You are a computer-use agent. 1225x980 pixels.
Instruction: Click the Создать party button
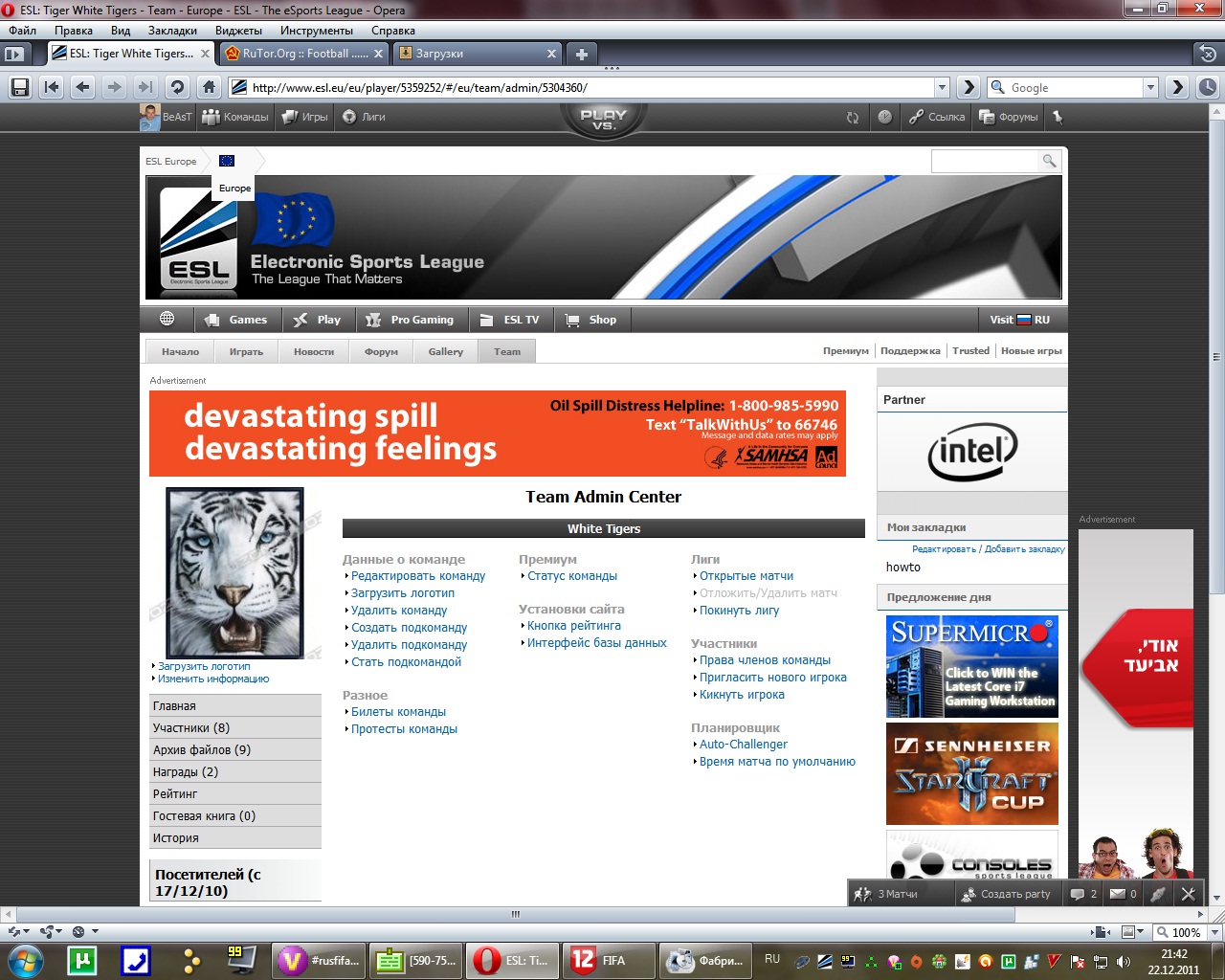click(1007, 894)
